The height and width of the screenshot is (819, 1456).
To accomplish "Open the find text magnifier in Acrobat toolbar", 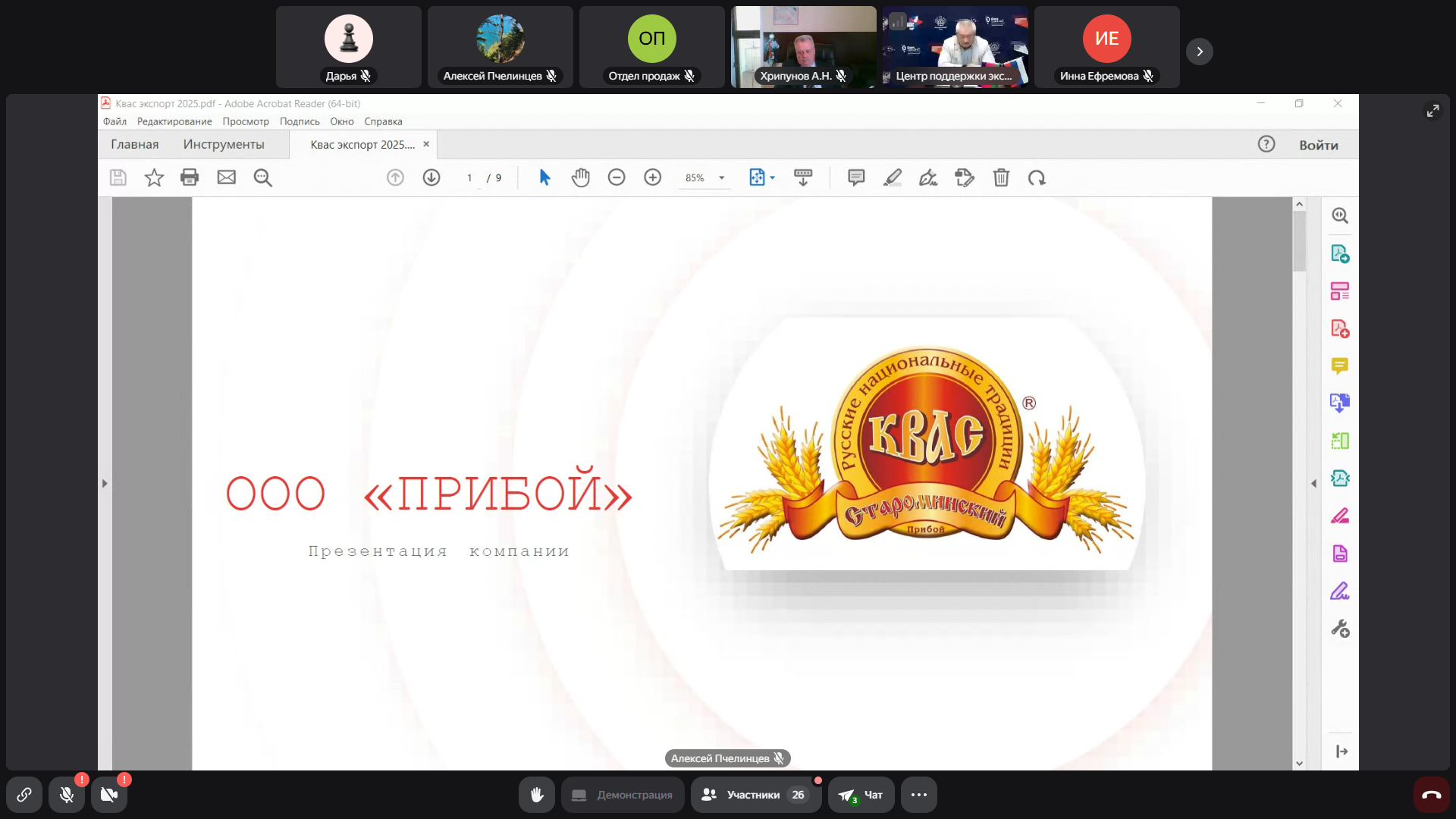I will point(263,177).
